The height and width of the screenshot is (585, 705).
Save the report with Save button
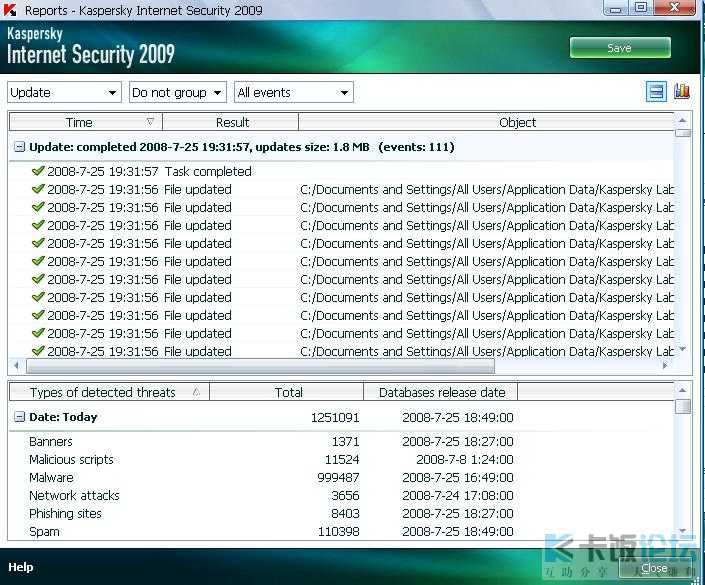620,48
